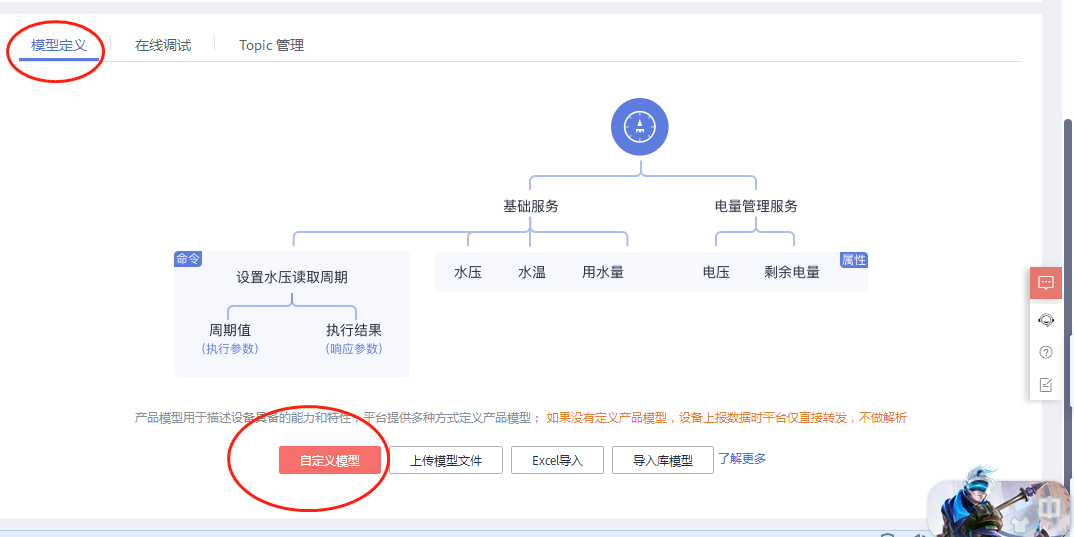The height and width of the screenshot is (537, 1074).
Task: Click the game character thumbnail
Action: tap(970, 503)
